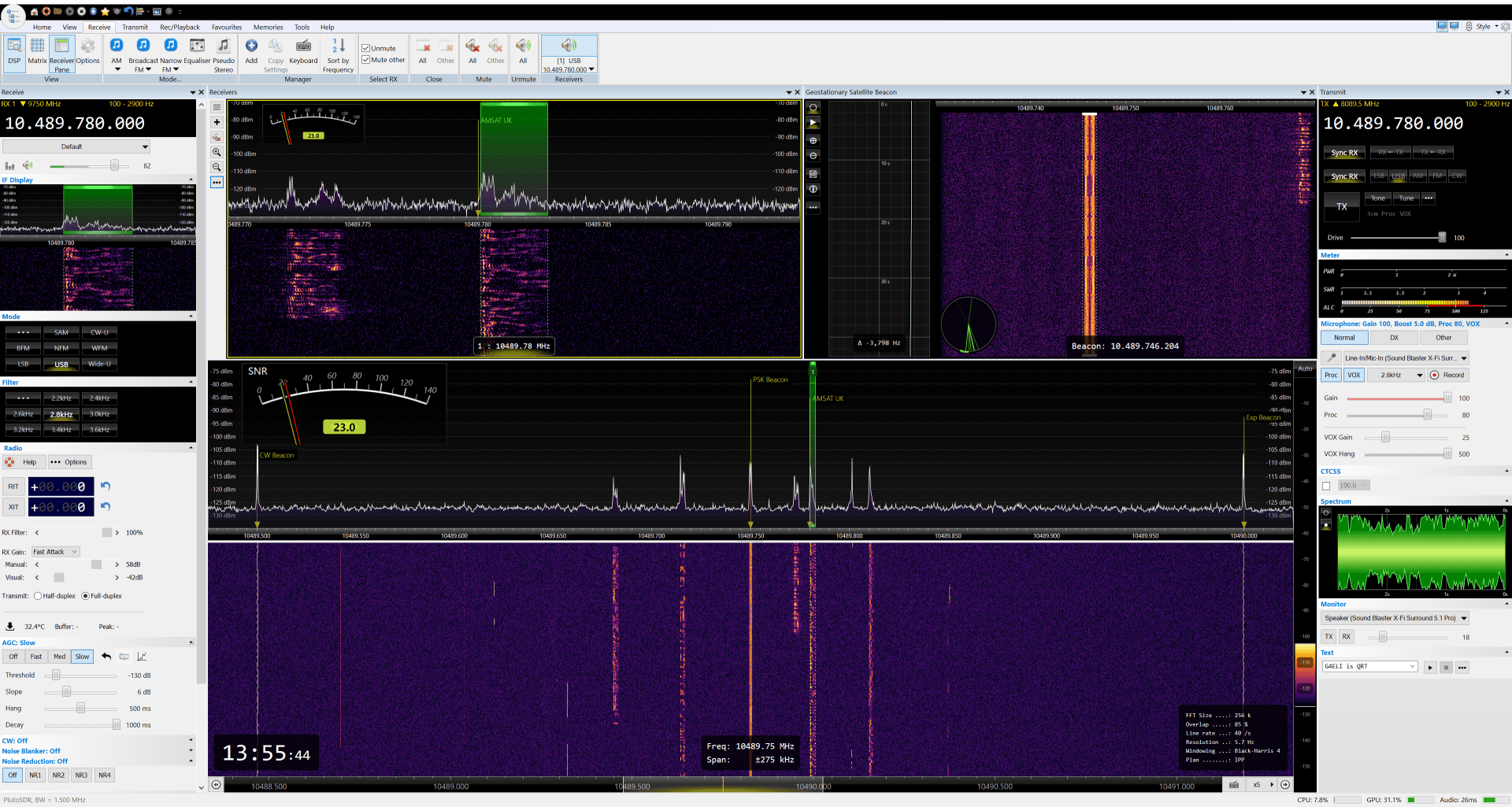Open the Memories ribbon tab

click(268, 27)
